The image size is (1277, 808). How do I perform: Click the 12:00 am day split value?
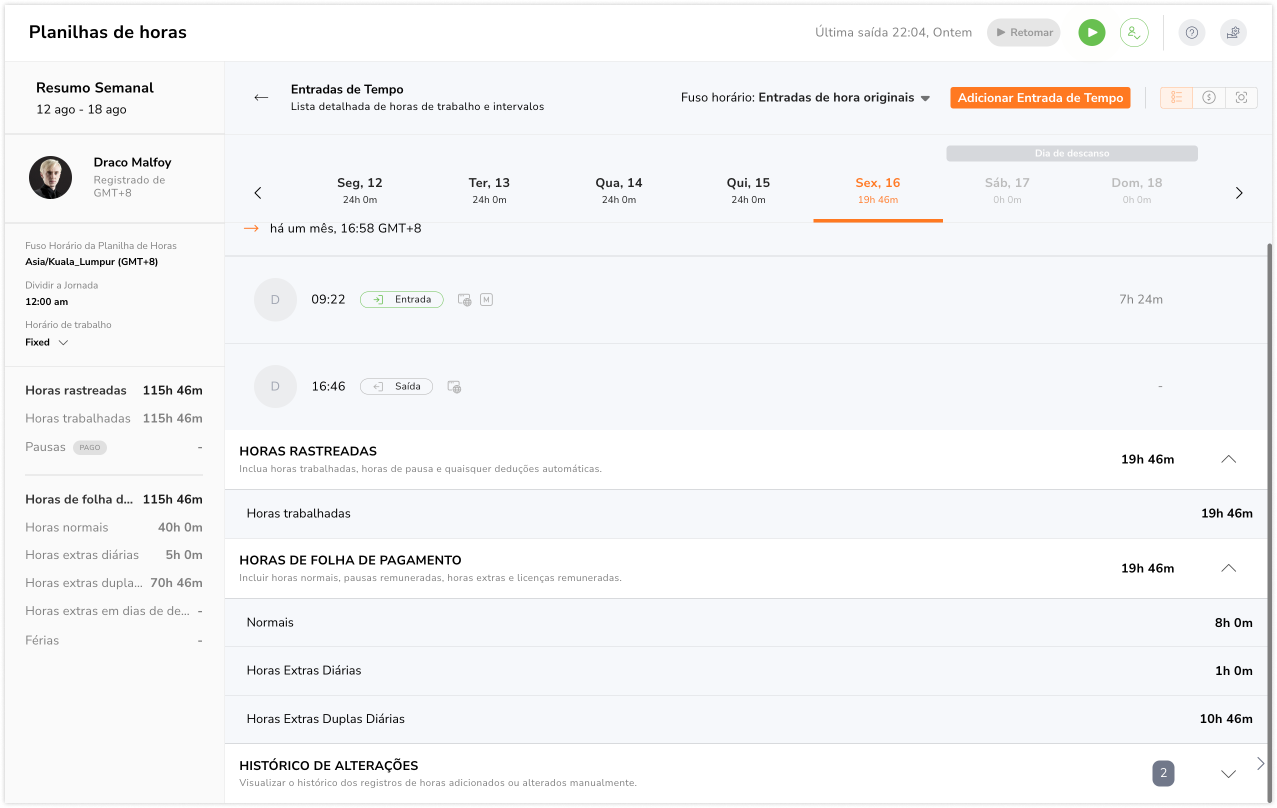[47, 301]
